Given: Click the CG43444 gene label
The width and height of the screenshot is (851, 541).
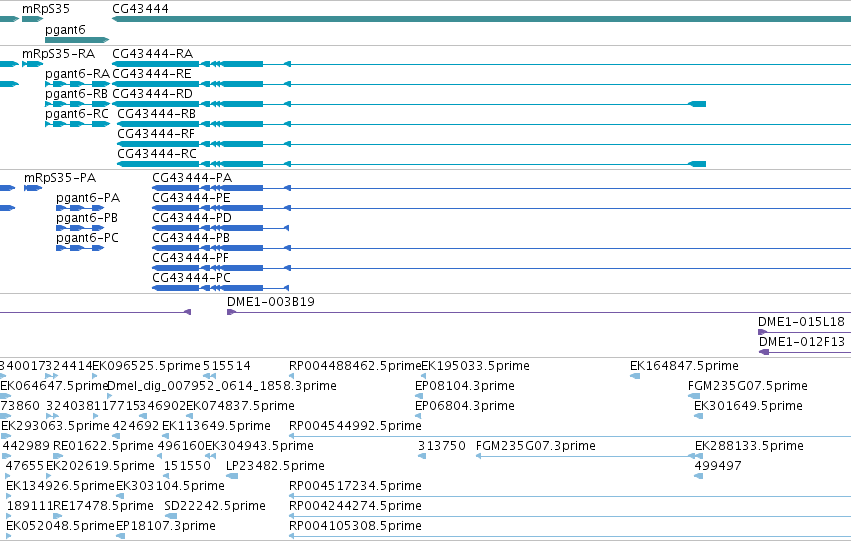Looking at the screenshot, I should point(140,9).
